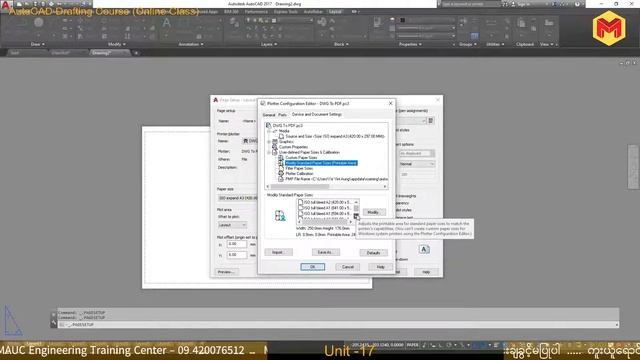Image resolution: width=640 pixels, height=360 pixels.
Task: Collapse User-defined Paper Sizes & Calibration node
Action: (x=269, y=152)
